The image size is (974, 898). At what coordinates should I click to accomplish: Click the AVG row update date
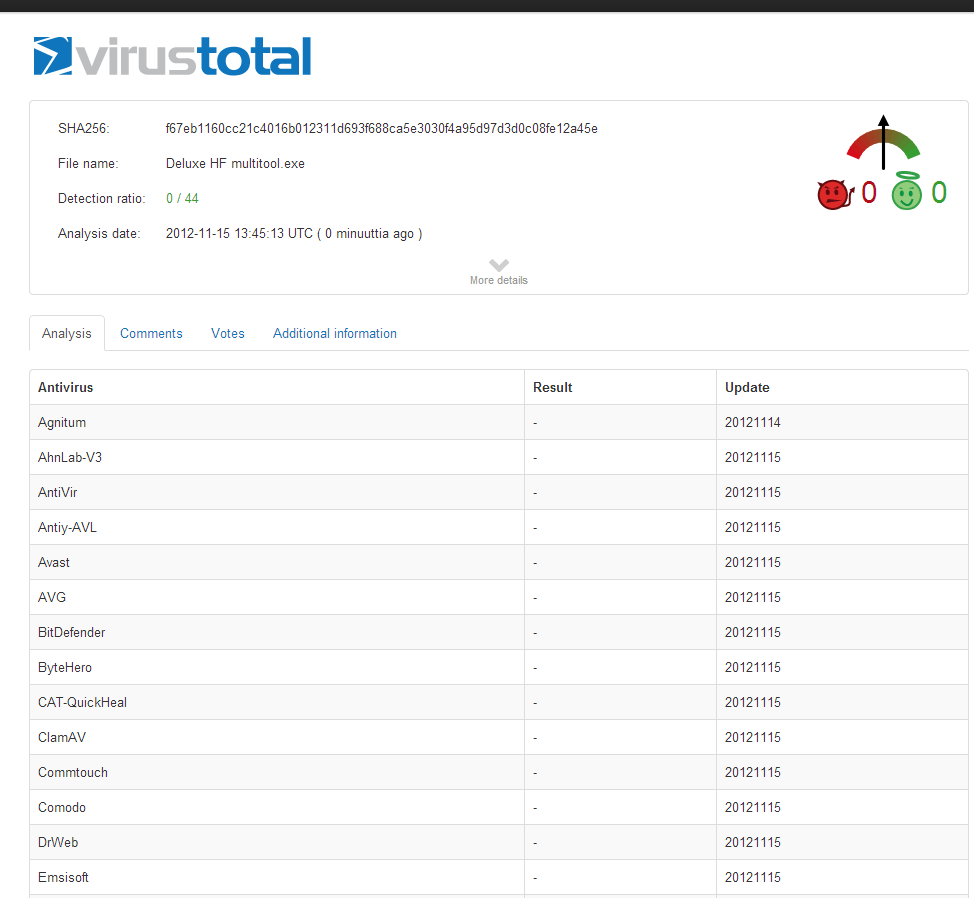(752, 597)
